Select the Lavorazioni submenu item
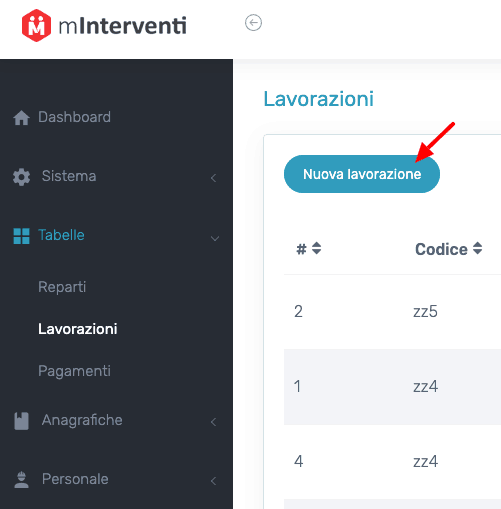 [x=78, y=329]
